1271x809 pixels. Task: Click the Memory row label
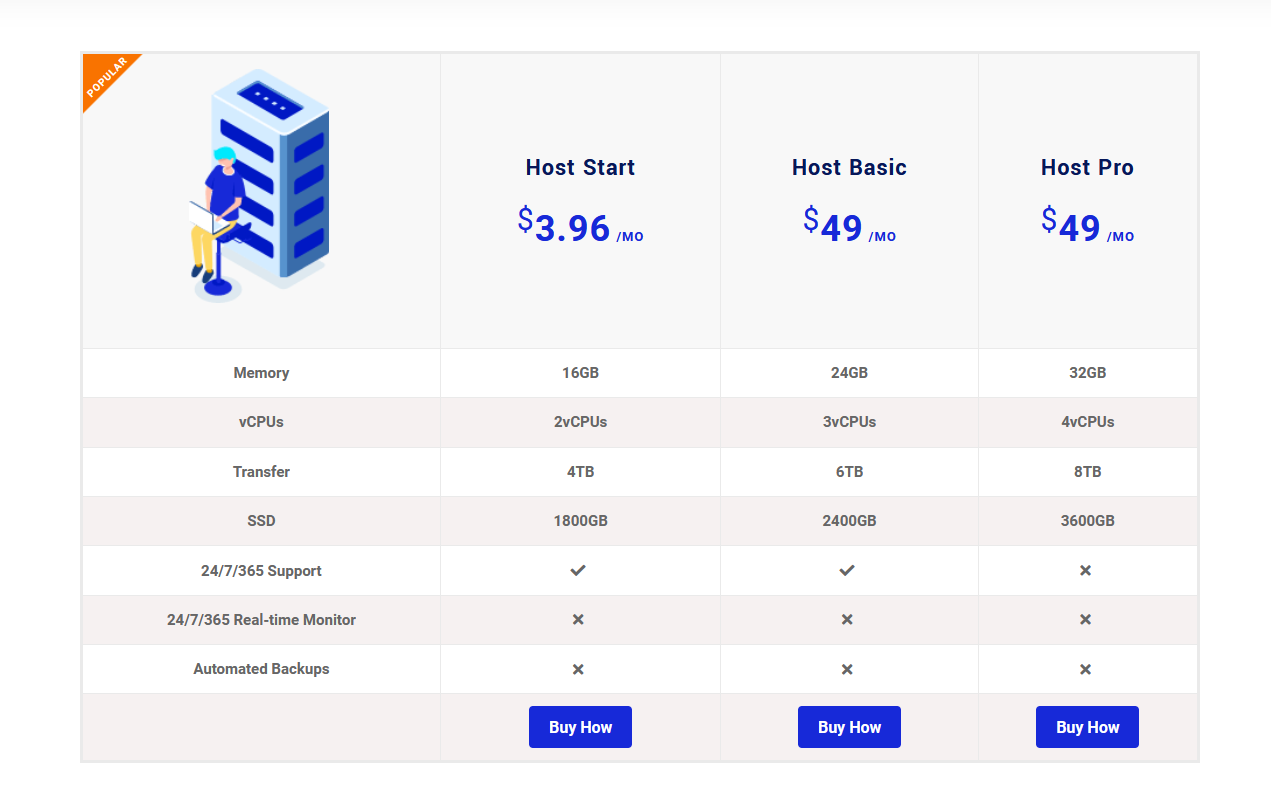tap(261, 372)
